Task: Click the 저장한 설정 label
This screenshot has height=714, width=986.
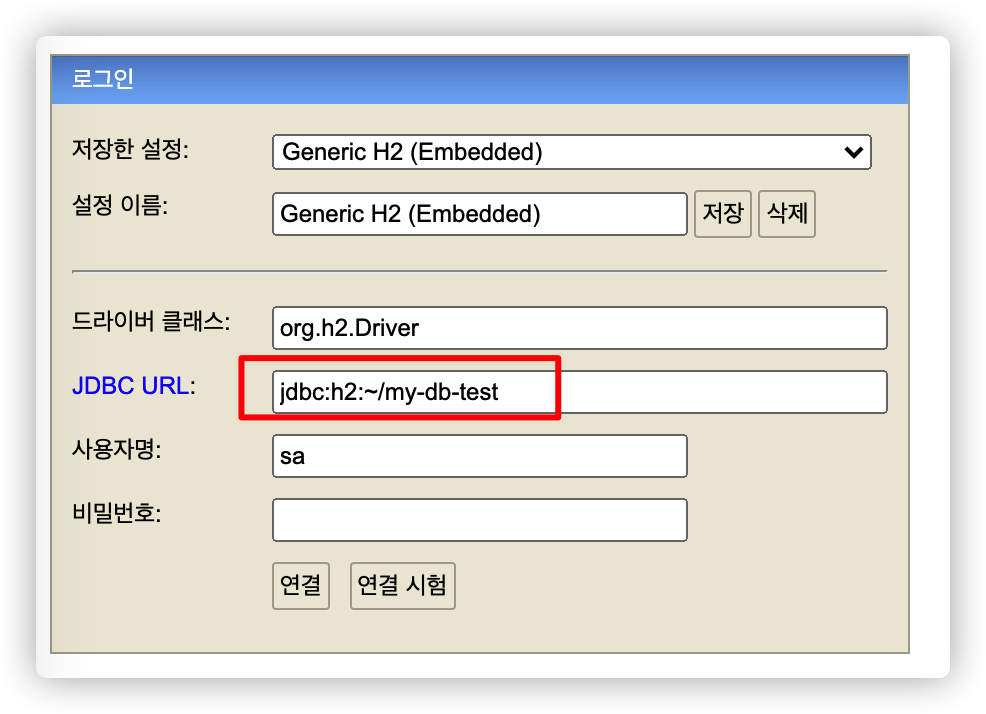Action: pyautogui.click(x=130, y=149)
